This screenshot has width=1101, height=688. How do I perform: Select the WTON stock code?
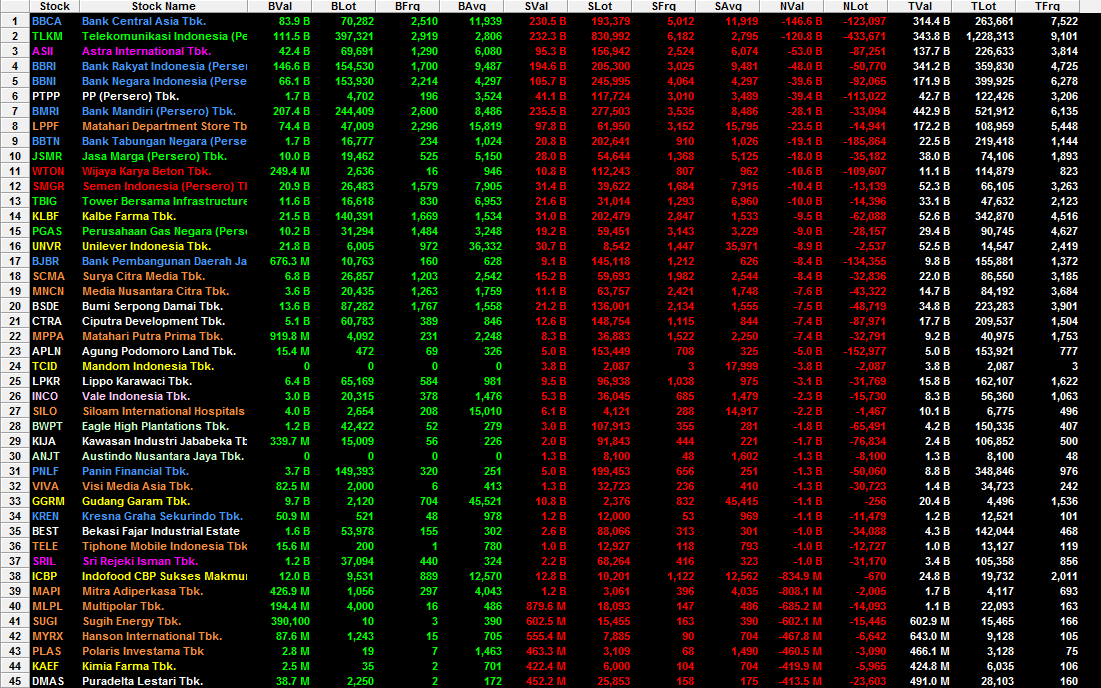click(x=48, y=171)
